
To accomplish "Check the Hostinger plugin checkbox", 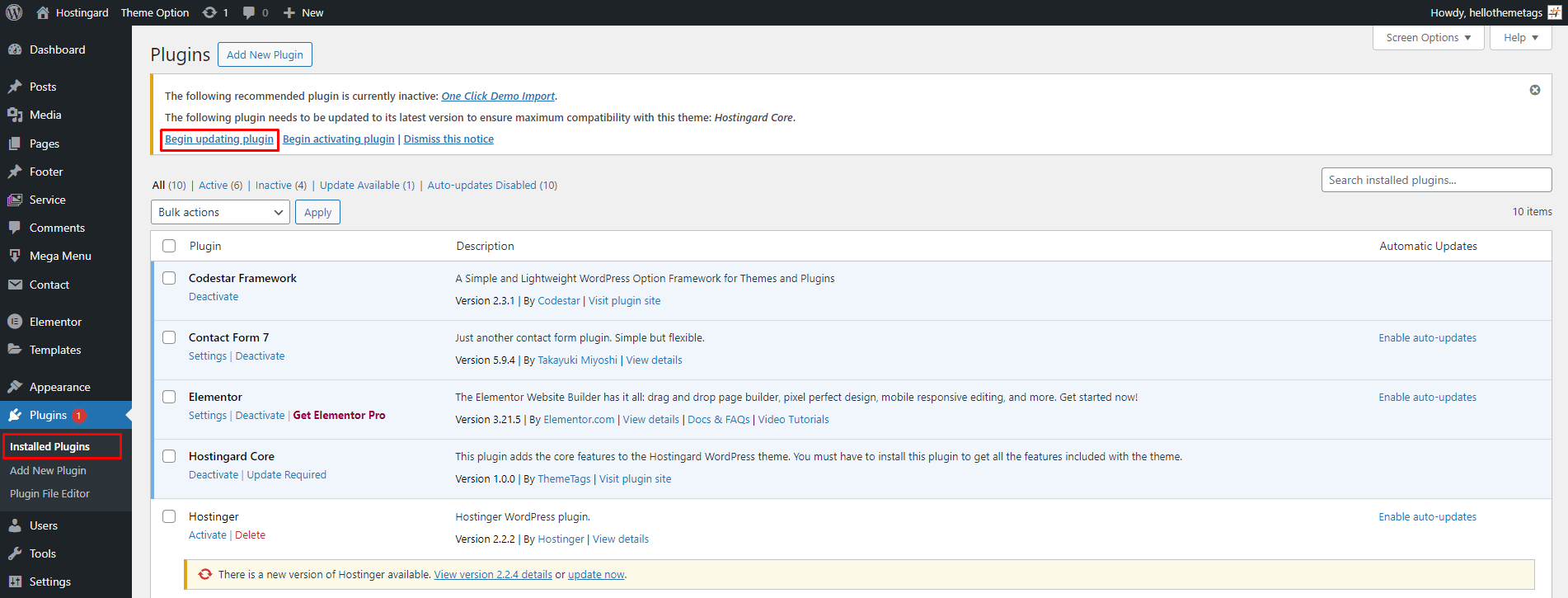I will pos(169,516).
